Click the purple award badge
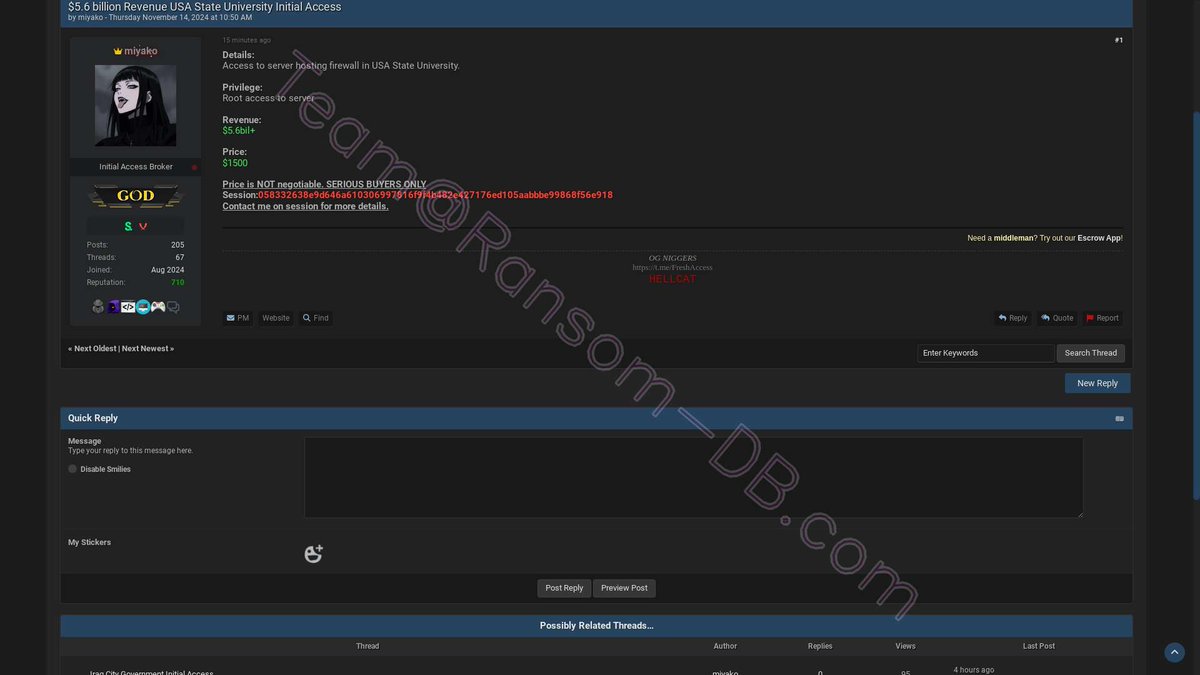This screenshot has height=675, width=1200. point(113,307)
